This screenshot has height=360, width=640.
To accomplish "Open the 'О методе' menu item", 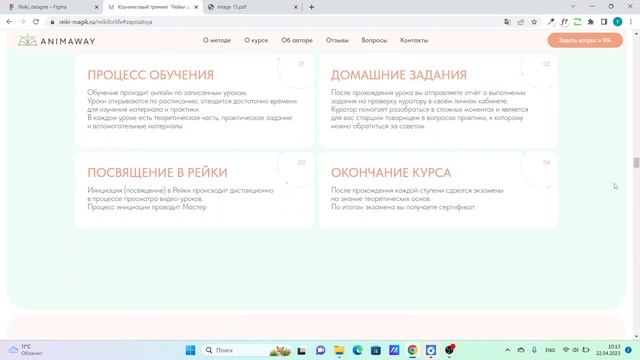I will (217, 40).
